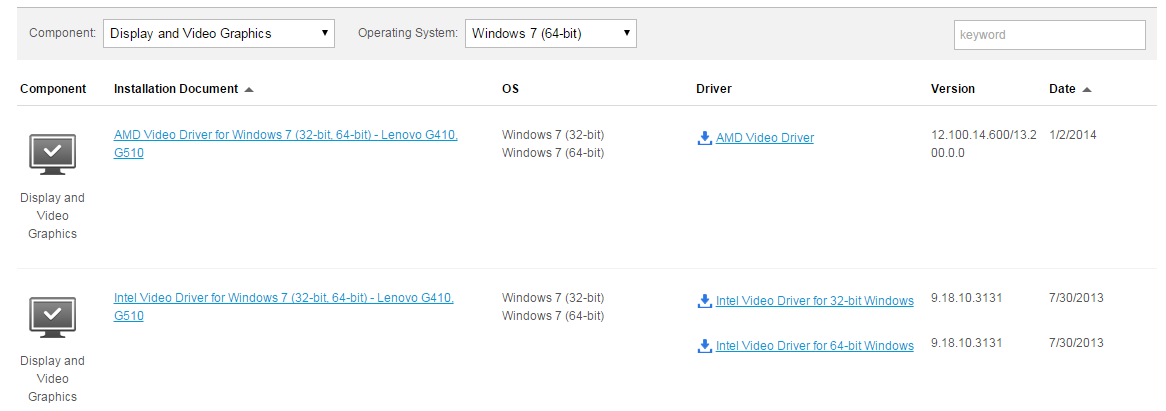
Task: Click into the keyword search field
Action: (x=1049, y=35)
